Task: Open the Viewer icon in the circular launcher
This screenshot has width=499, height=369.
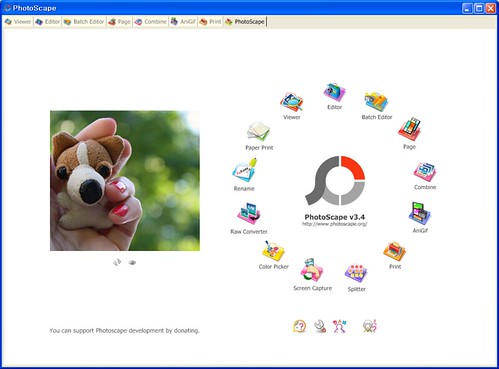Action: 292,102
